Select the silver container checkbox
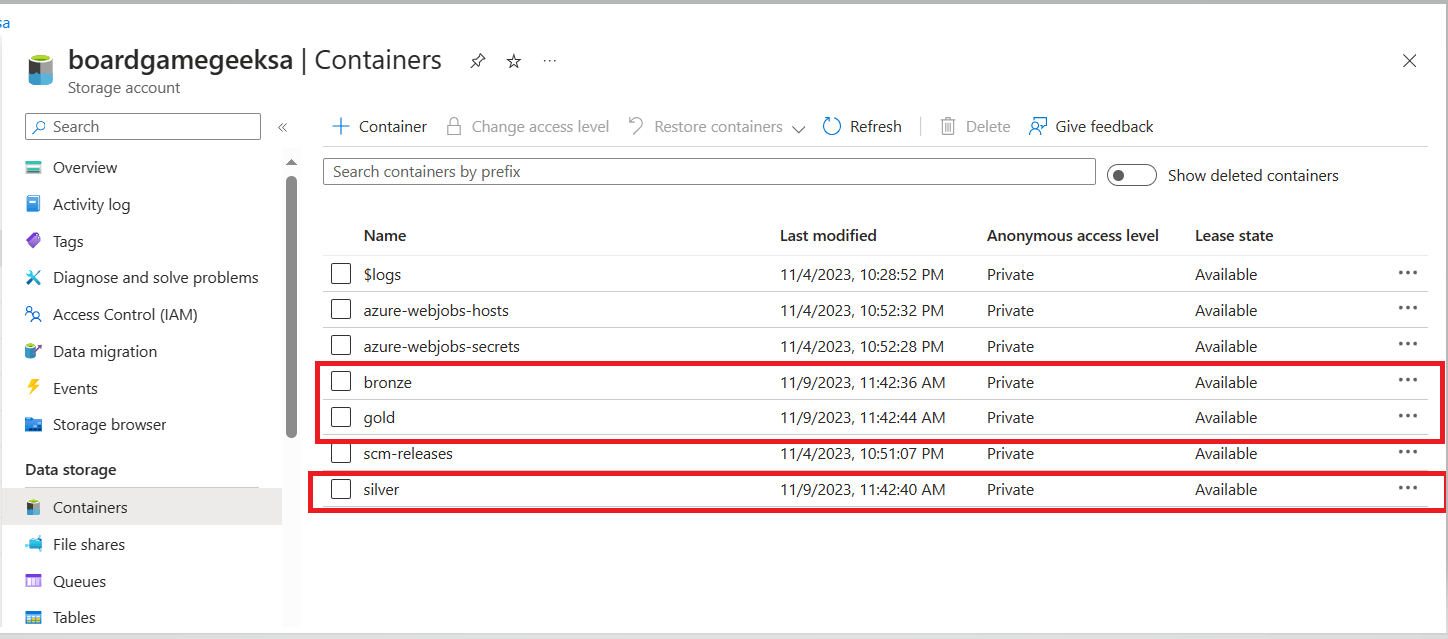Screen dimensions: 1448x639 (x=341, y=489)
